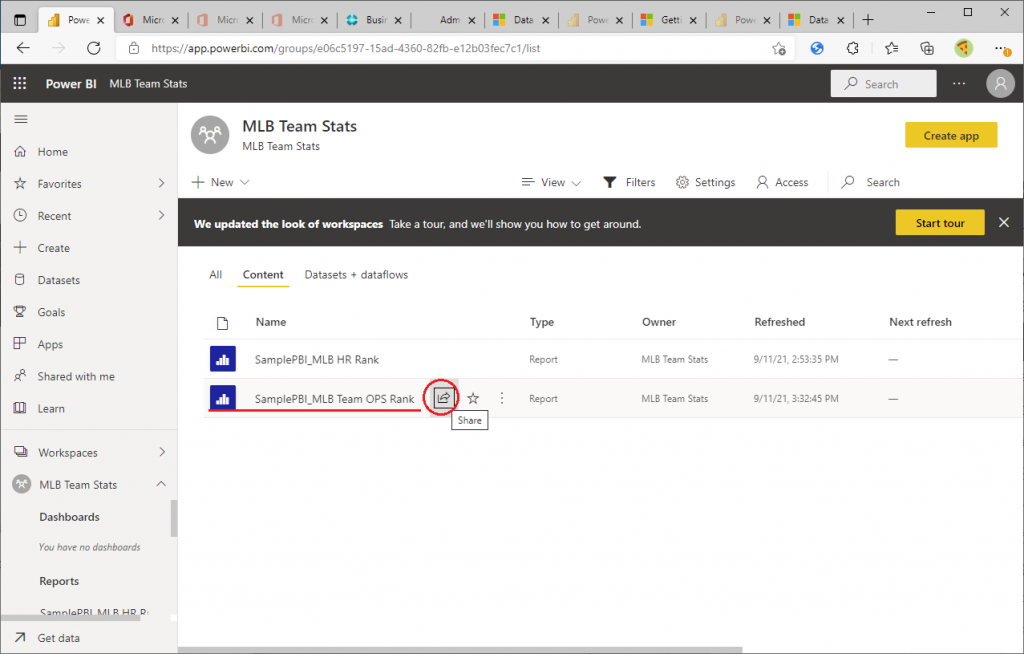Switch to the All tab
This screenshot has width=1024, height=654.
tap(216, 275)
